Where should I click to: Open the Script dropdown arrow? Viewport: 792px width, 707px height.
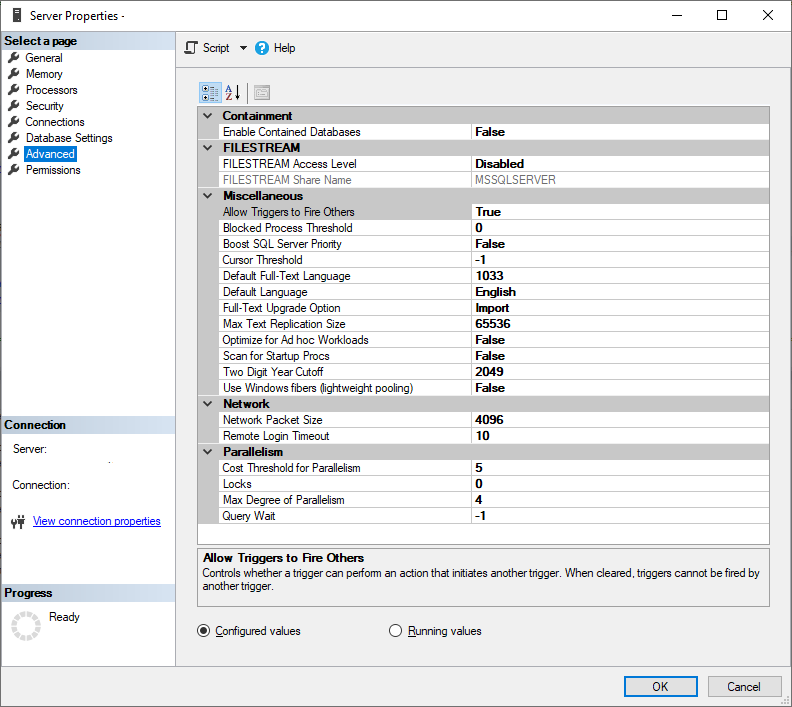(x=243, y=48)
